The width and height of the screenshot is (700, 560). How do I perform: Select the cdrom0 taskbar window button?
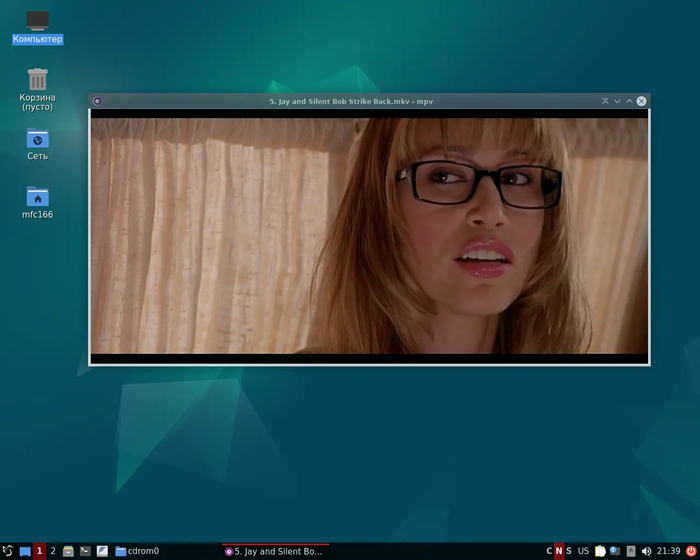click(x=137, y=551)
